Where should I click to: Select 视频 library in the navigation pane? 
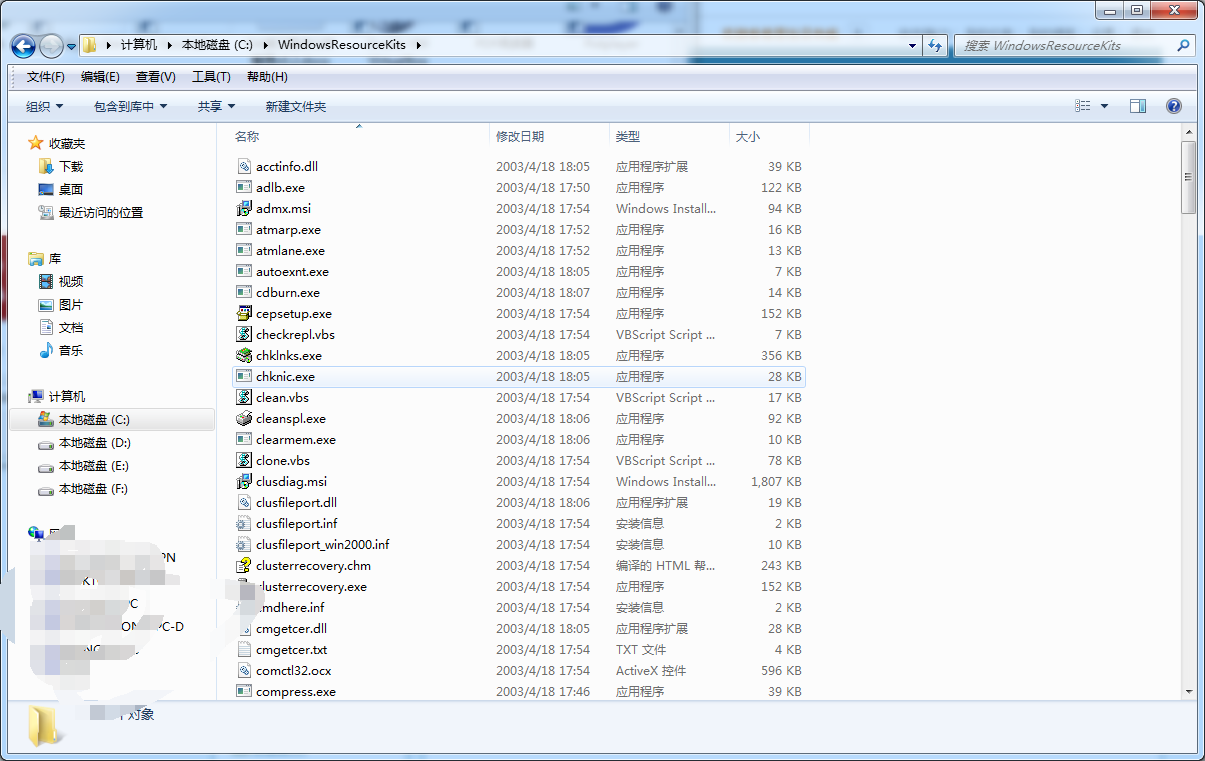click(x=71, y=282)
